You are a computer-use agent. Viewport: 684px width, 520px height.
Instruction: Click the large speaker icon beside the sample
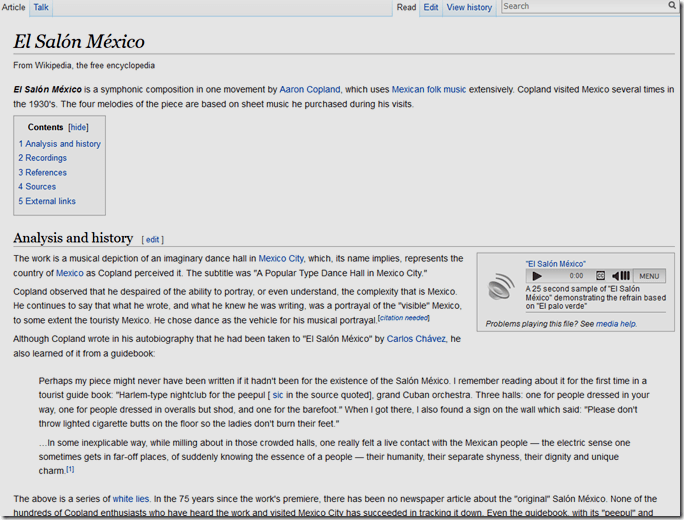(x=501, y=288)
